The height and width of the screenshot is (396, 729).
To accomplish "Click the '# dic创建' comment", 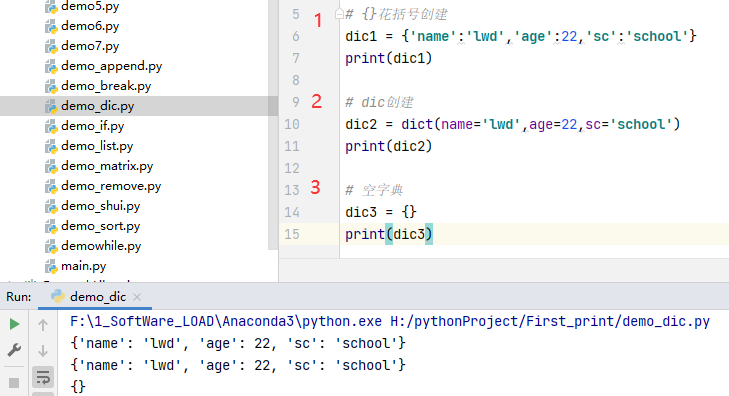I will 379,102.
